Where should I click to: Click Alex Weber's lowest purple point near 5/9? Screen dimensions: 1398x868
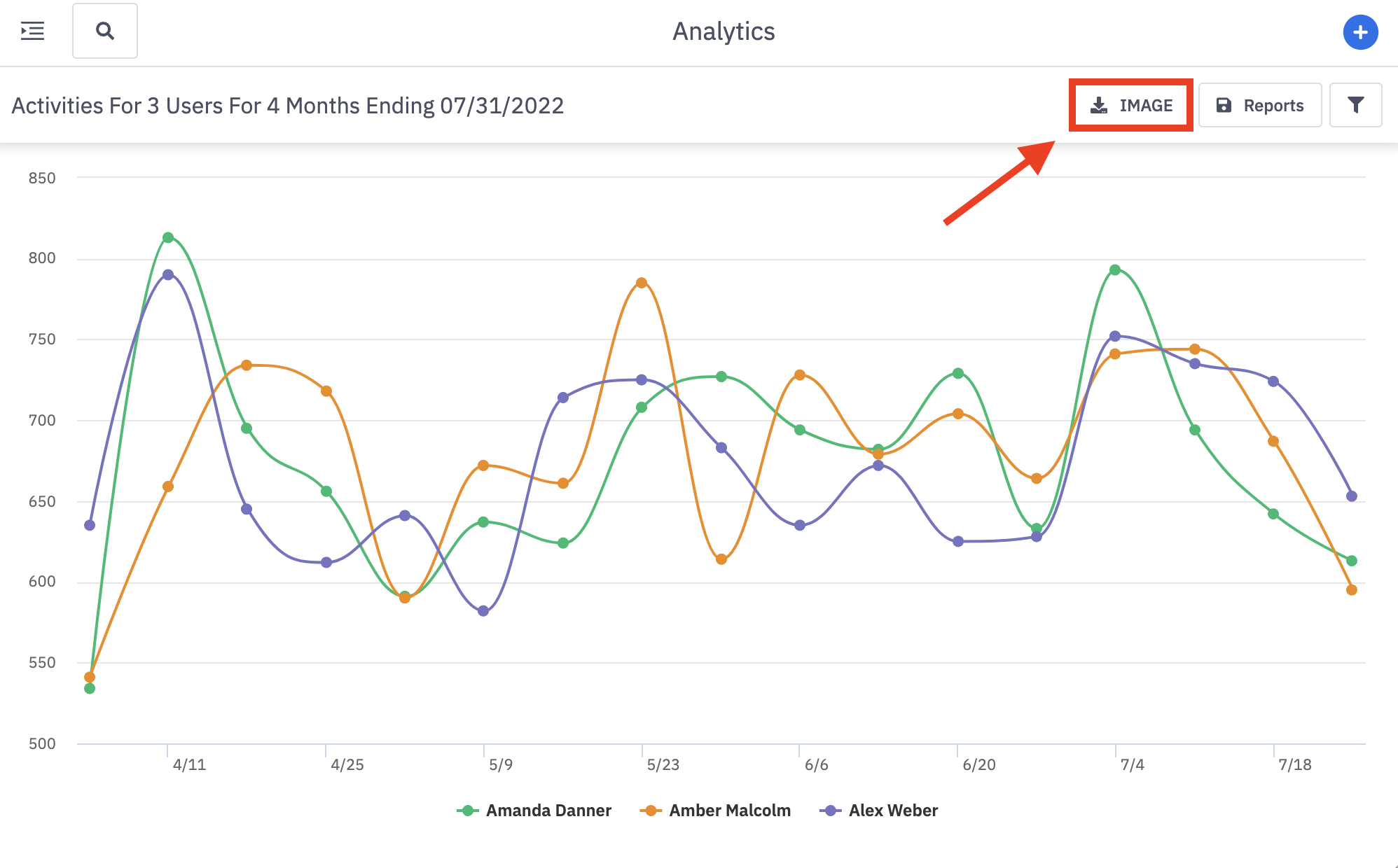point(483,611)
